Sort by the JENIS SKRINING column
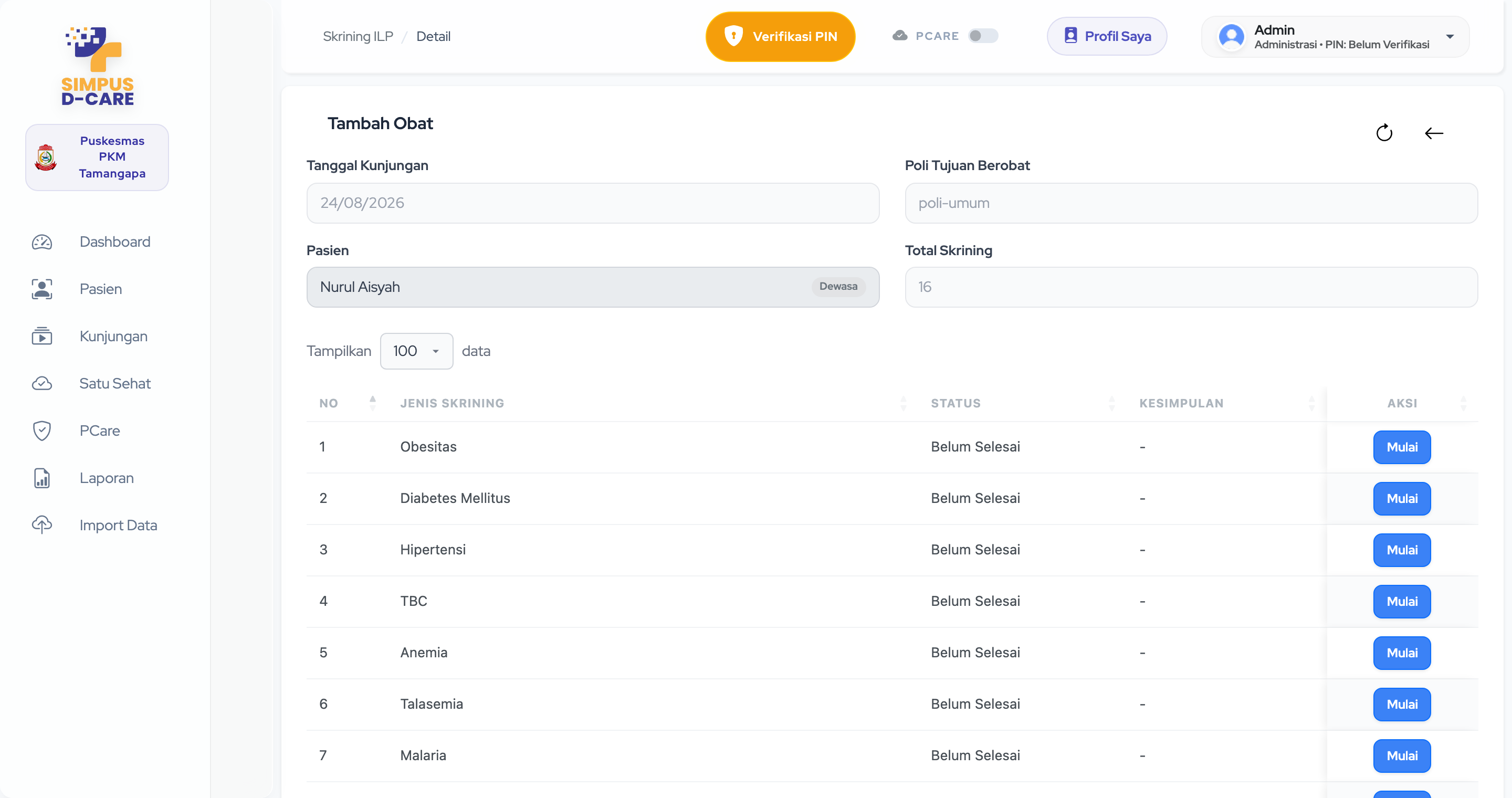This screenshot has height=798, width=1512. pyautogui.click(x=904, y=403)
